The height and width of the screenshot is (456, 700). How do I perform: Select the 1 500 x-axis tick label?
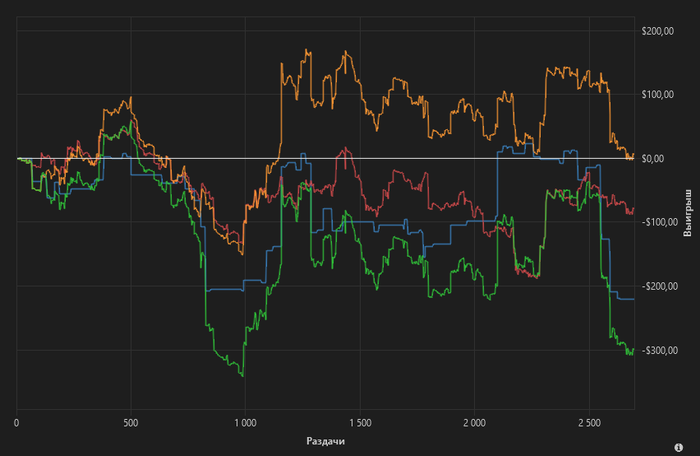click(x=360, y=423)
